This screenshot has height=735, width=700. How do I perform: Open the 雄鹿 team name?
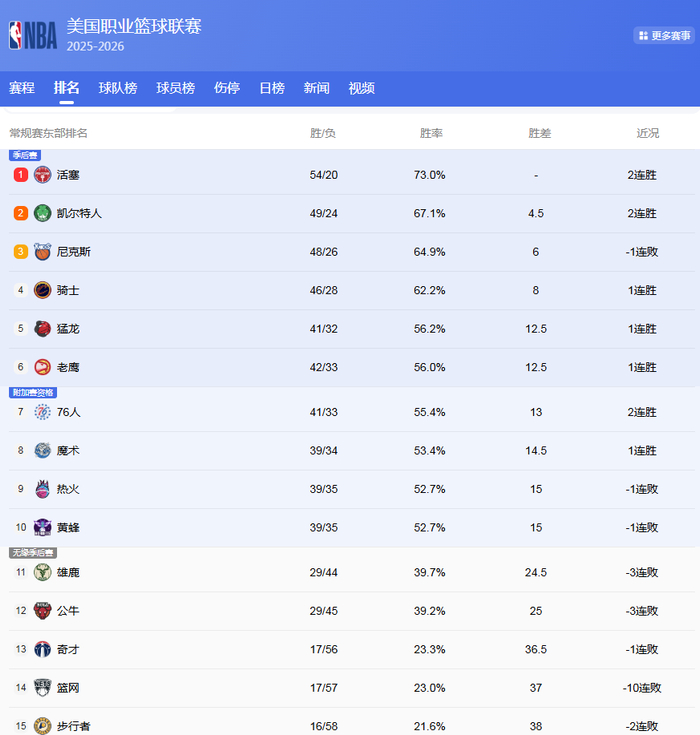tap(68, 572)
